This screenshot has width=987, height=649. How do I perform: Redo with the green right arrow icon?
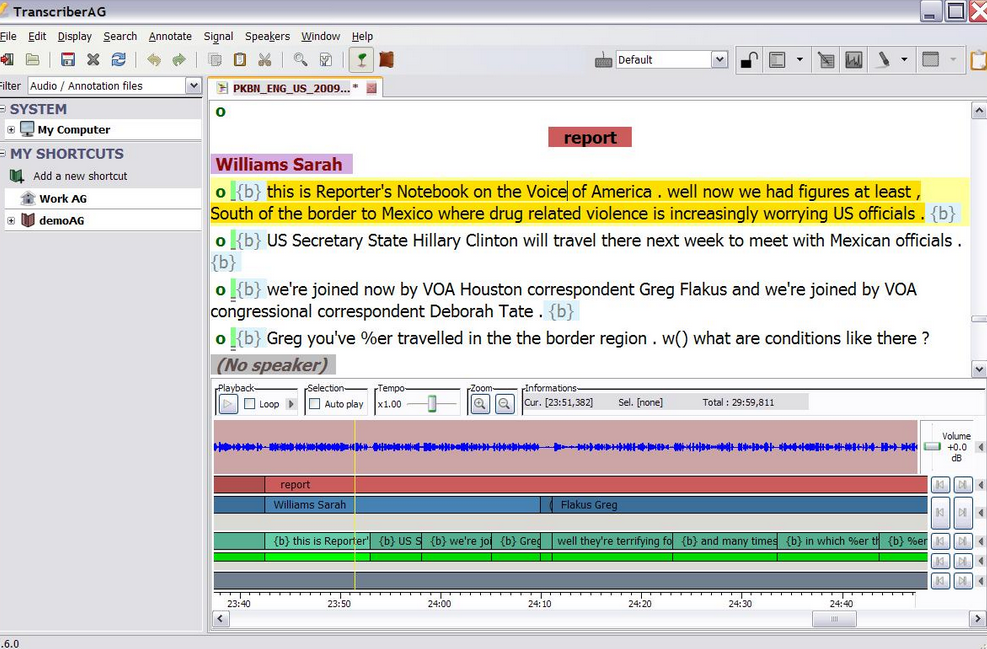[x=179, y=60]
